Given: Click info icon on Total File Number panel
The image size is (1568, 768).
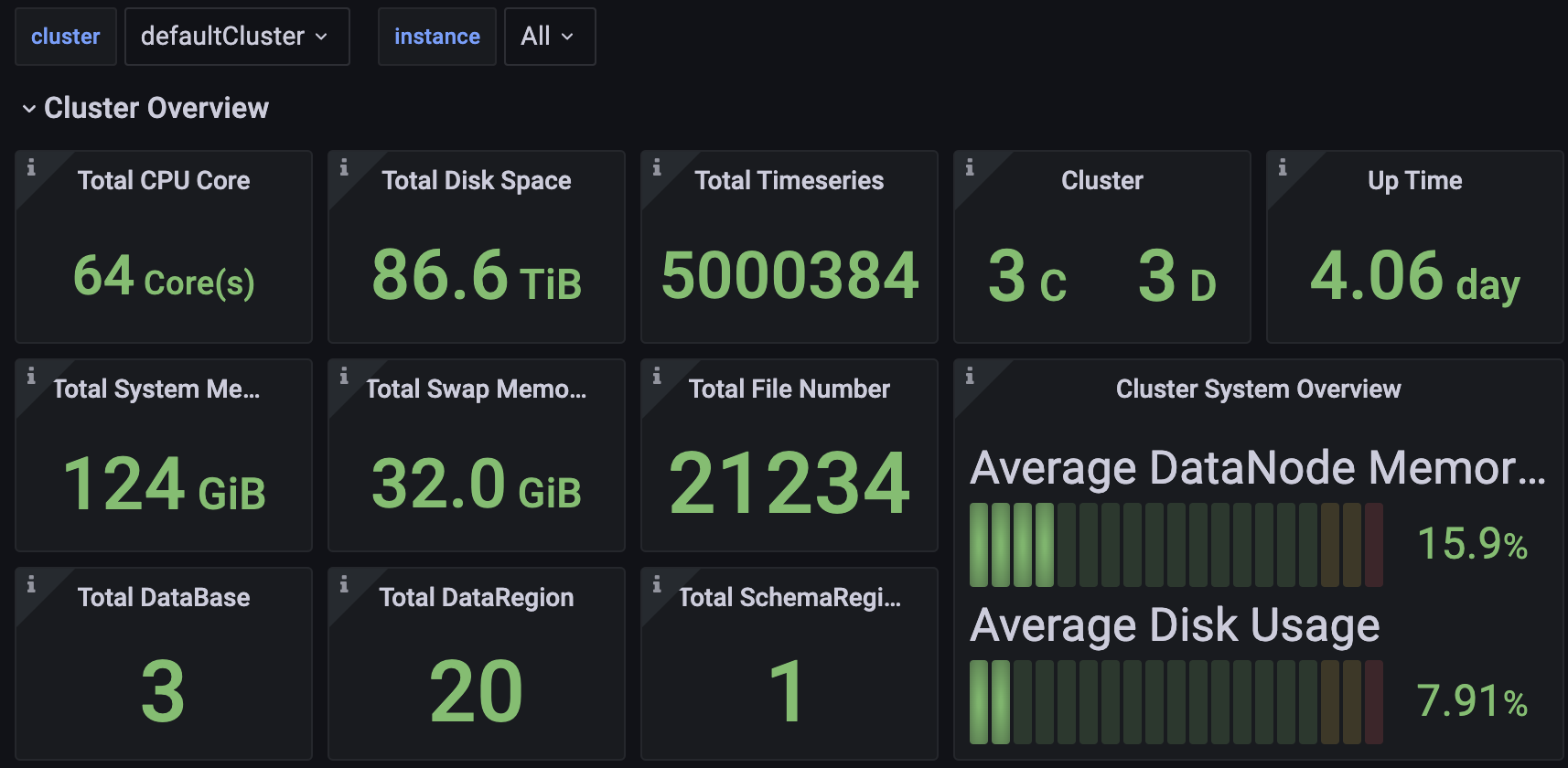Looking at the screenshot, I should (657, 376).
